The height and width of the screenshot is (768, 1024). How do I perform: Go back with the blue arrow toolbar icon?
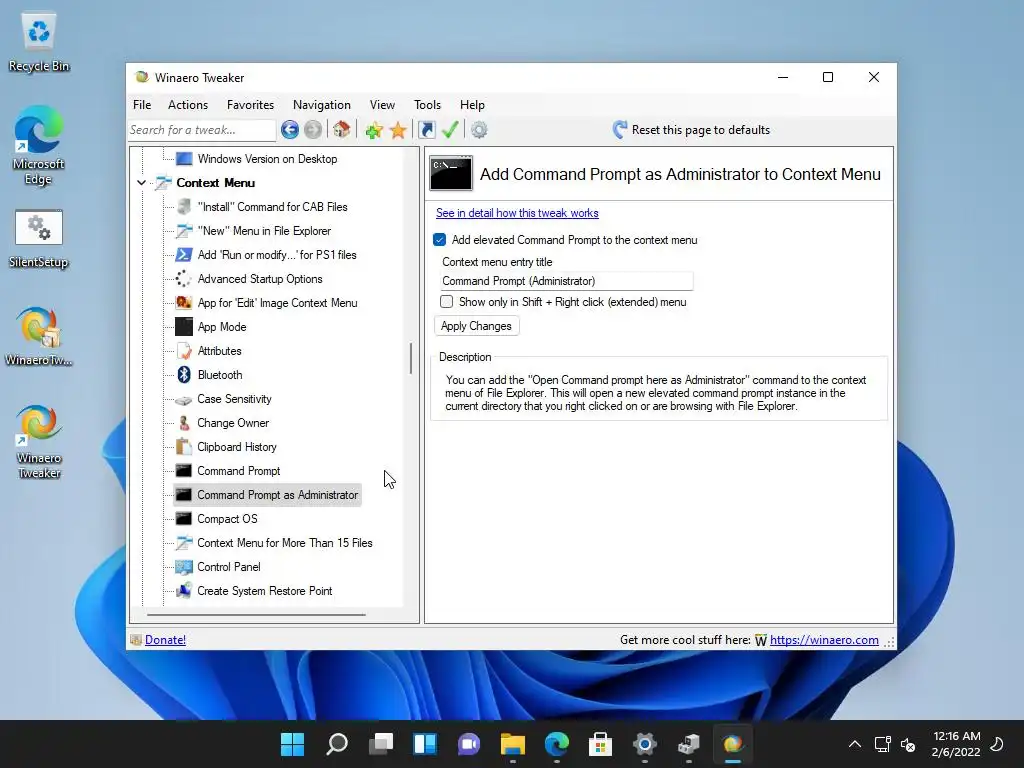click(x=290, y=130)
